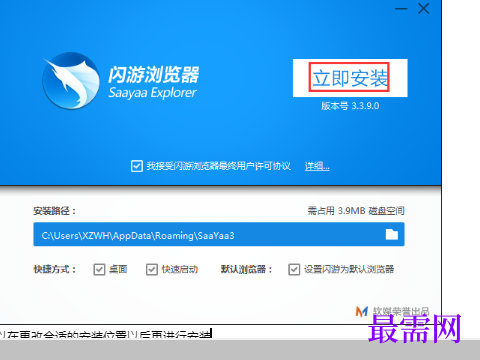Click the 软媒荣誉出品 M logo icon
The height and width of the screenshot is (360, 480).
click(x=362, y=311)
